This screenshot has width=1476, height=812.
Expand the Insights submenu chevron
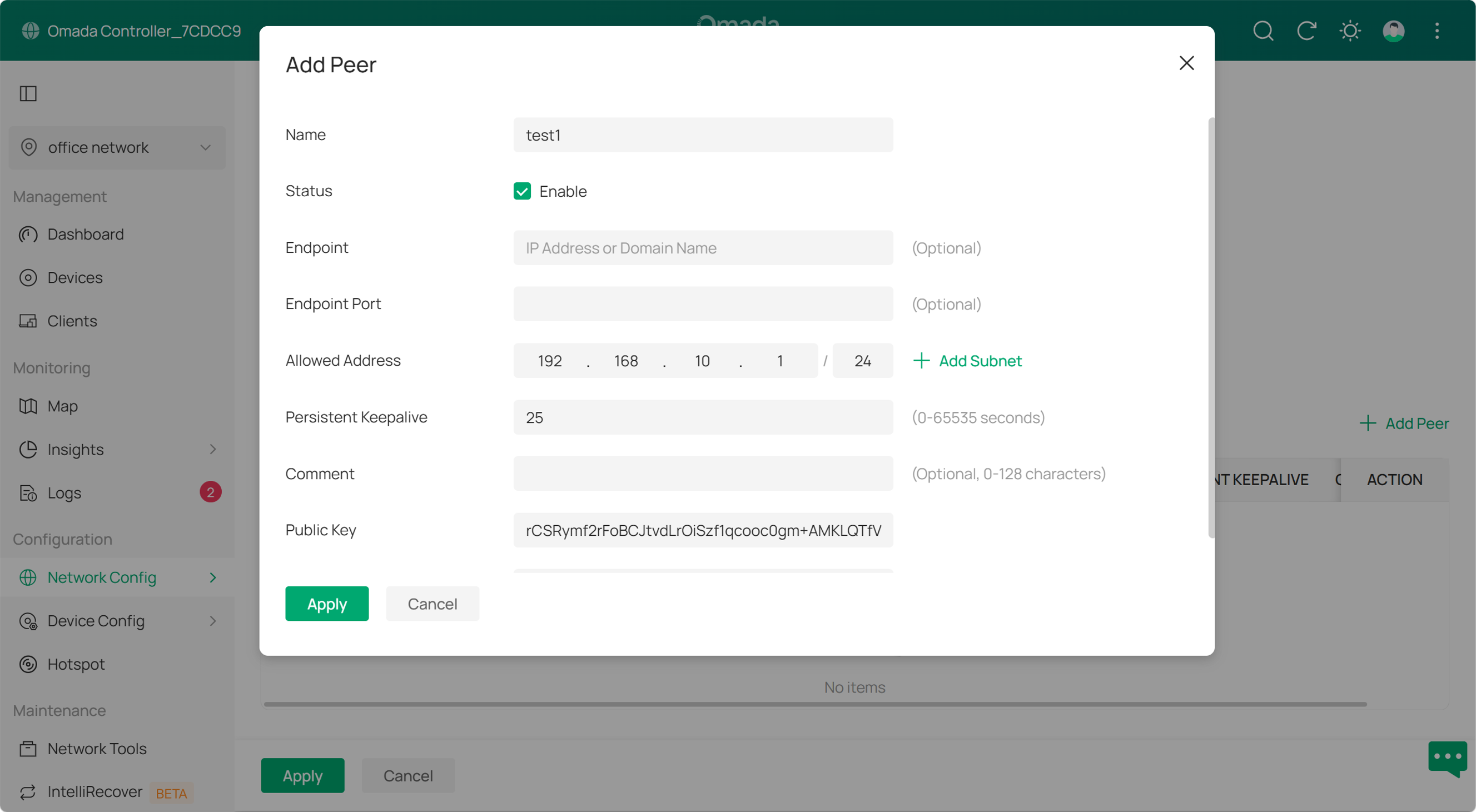click(x=212, y=450)
